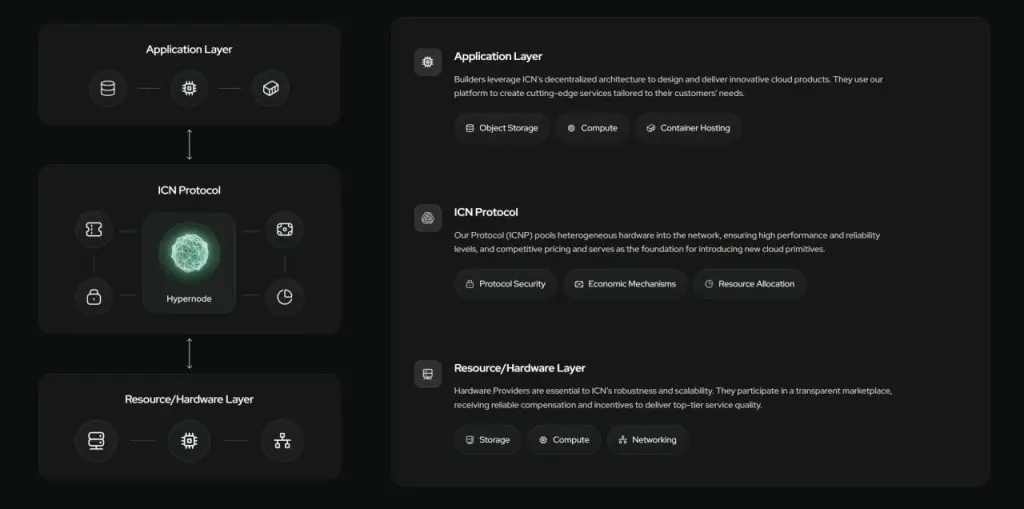The width and height of the screenshot is (1024, 509).
Task: Click the database icon in Application Layer diagram
Action: (x=108, y=88)
